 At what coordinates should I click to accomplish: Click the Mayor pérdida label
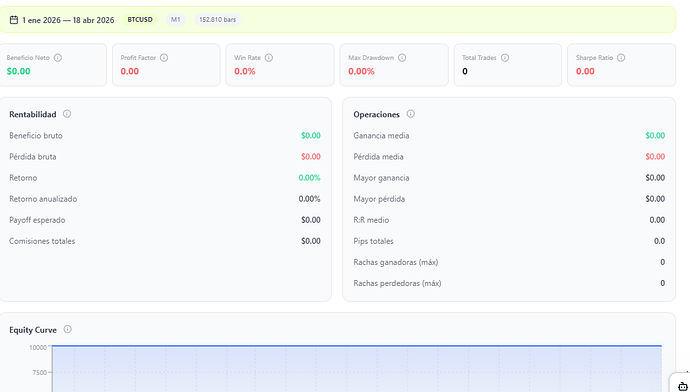pos(379,199)
